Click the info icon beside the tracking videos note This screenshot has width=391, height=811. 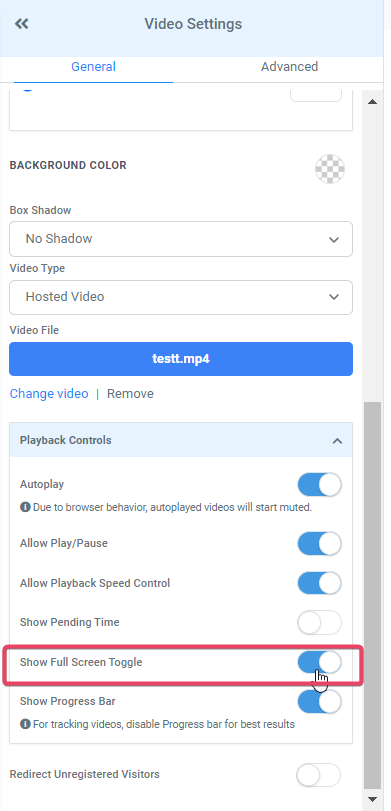click(x=25, y=724)
